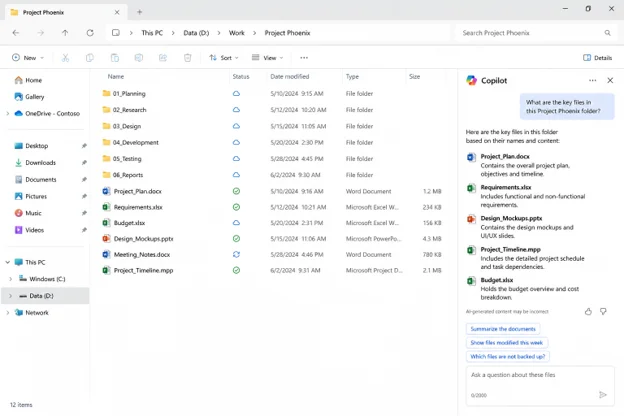Toggle the Details pane button
The width and height of the screenshot is (624, 416).
click(x=597, y=58)
